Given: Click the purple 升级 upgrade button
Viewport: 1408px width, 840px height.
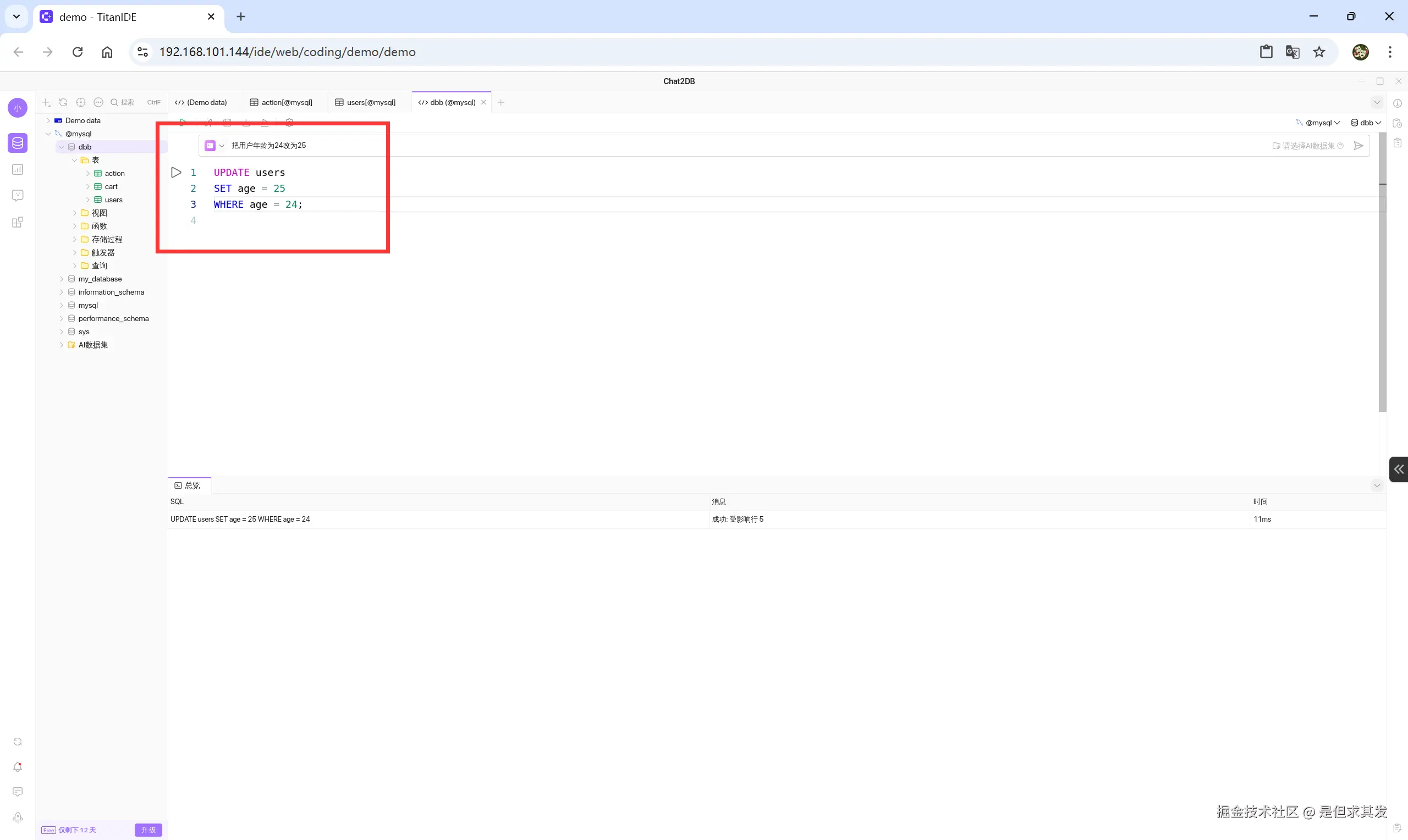Looking at the screenshot, I should (148, 830).
